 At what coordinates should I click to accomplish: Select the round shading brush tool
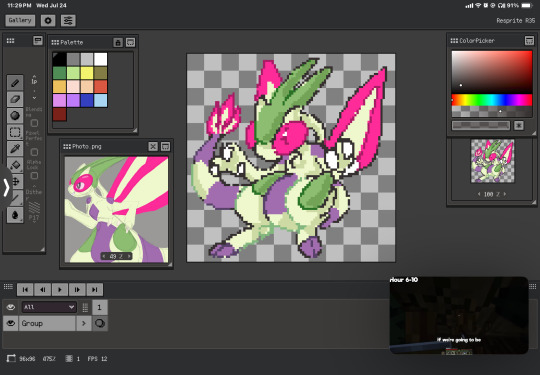(x=15, y=116)
